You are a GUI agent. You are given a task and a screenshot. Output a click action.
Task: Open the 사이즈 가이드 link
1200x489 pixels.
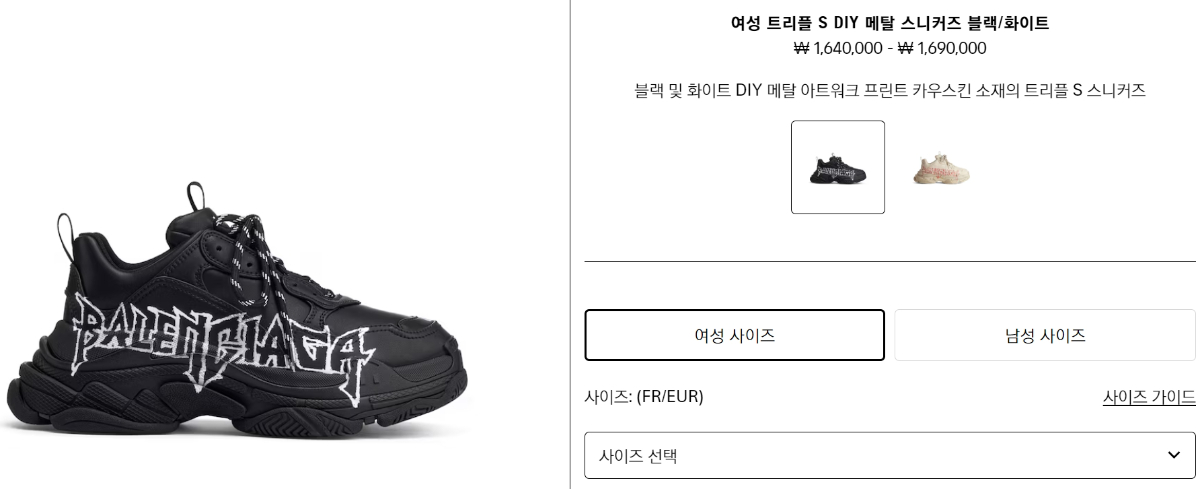coord(1149,397)
